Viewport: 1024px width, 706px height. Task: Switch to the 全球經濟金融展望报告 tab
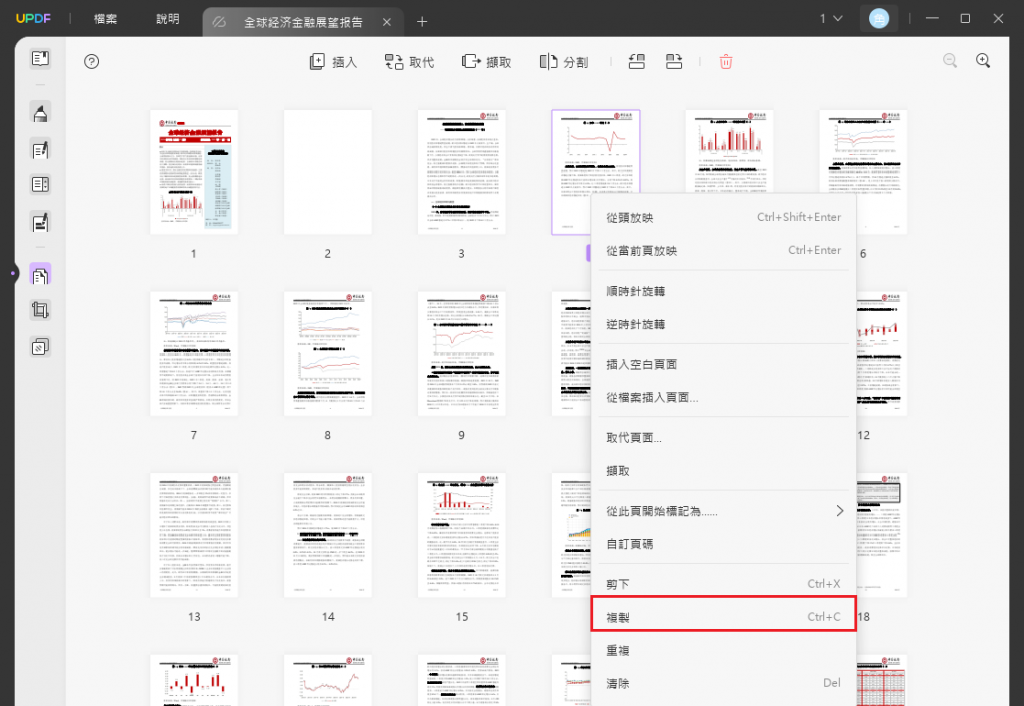coord(303,22)
